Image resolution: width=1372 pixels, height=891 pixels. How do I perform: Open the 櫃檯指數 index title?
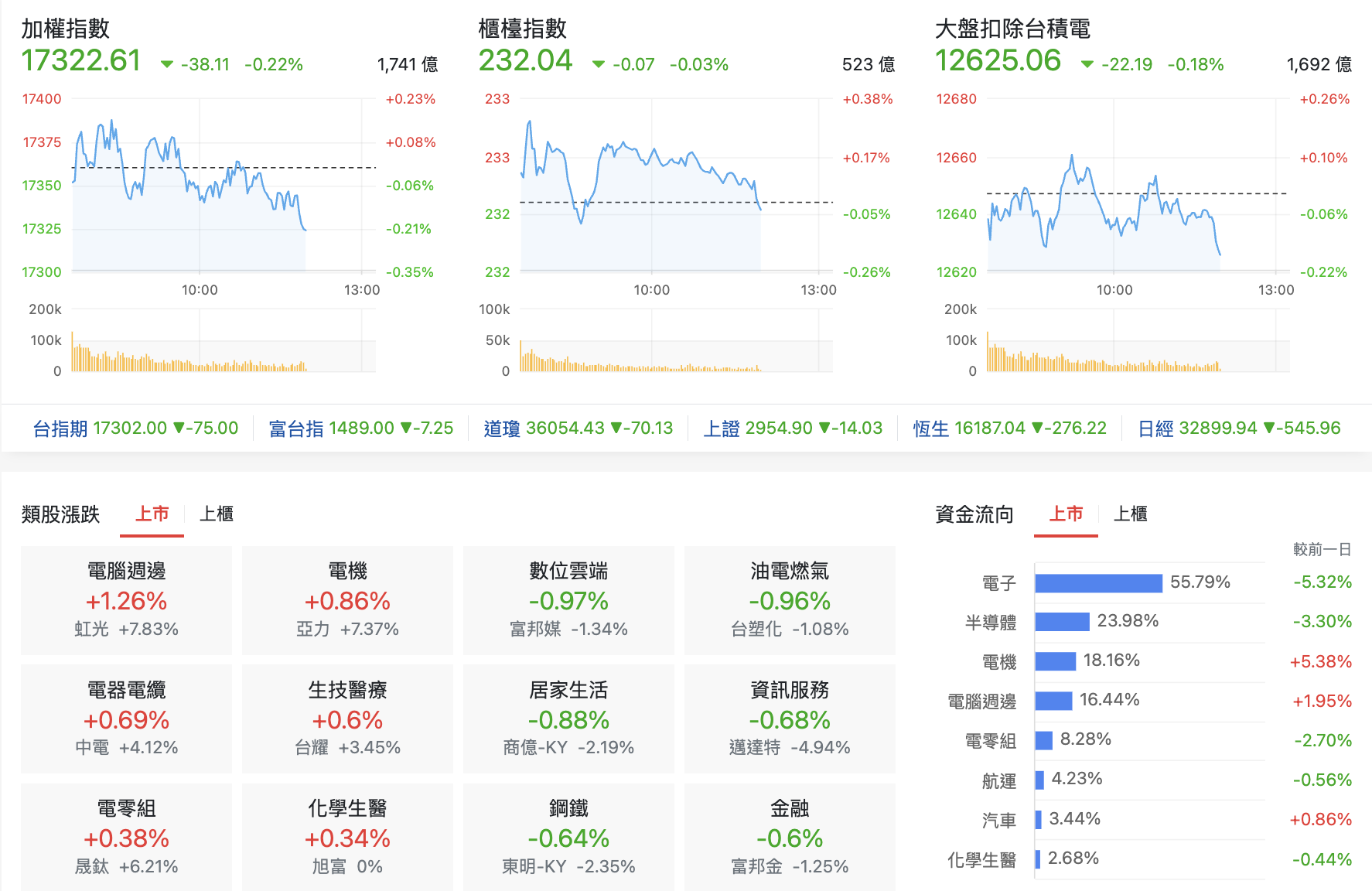tap(523, 29)
